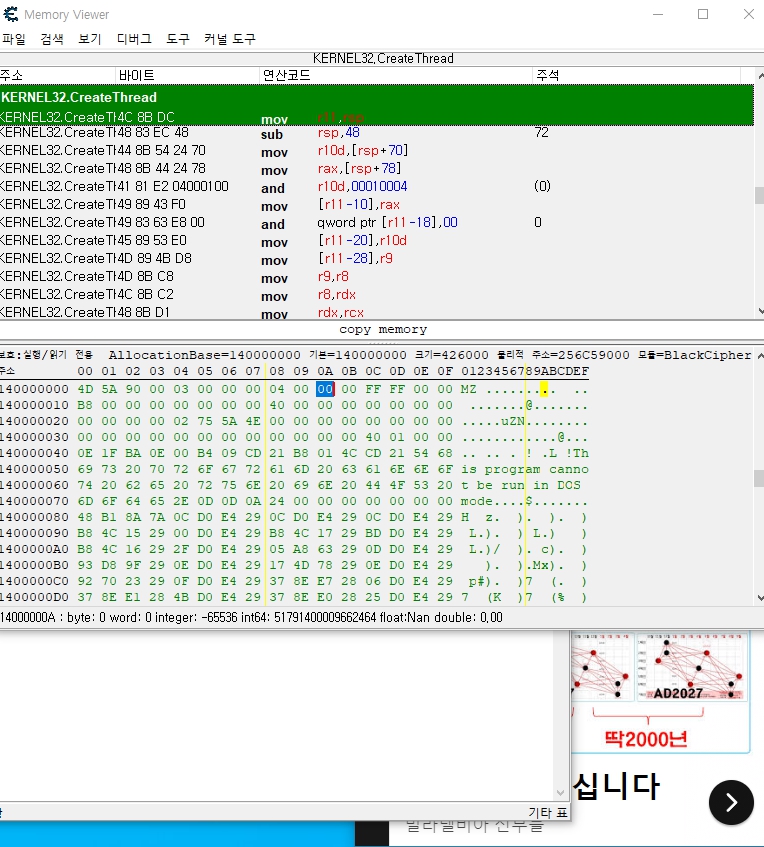
Task: Click the 주소 column header
Action: click(x=12, y=76)
